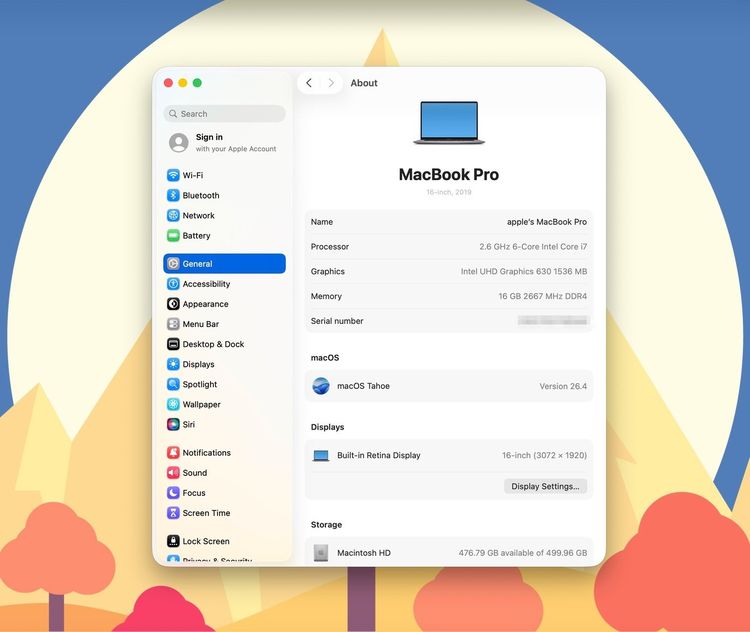
Task: Click the green Battery icon
Action: tap(173, 235)
